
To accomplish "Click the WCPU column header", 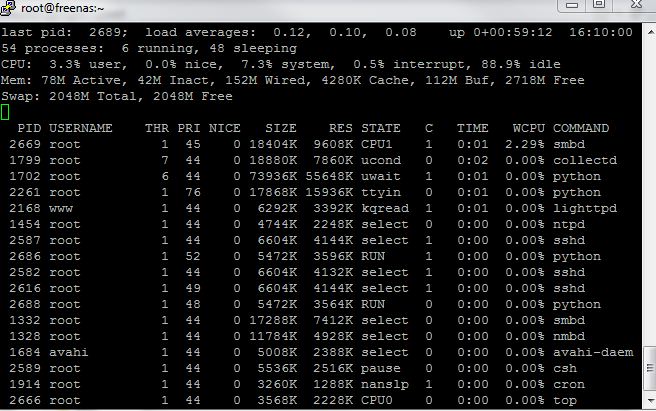I will pos(529,128).
